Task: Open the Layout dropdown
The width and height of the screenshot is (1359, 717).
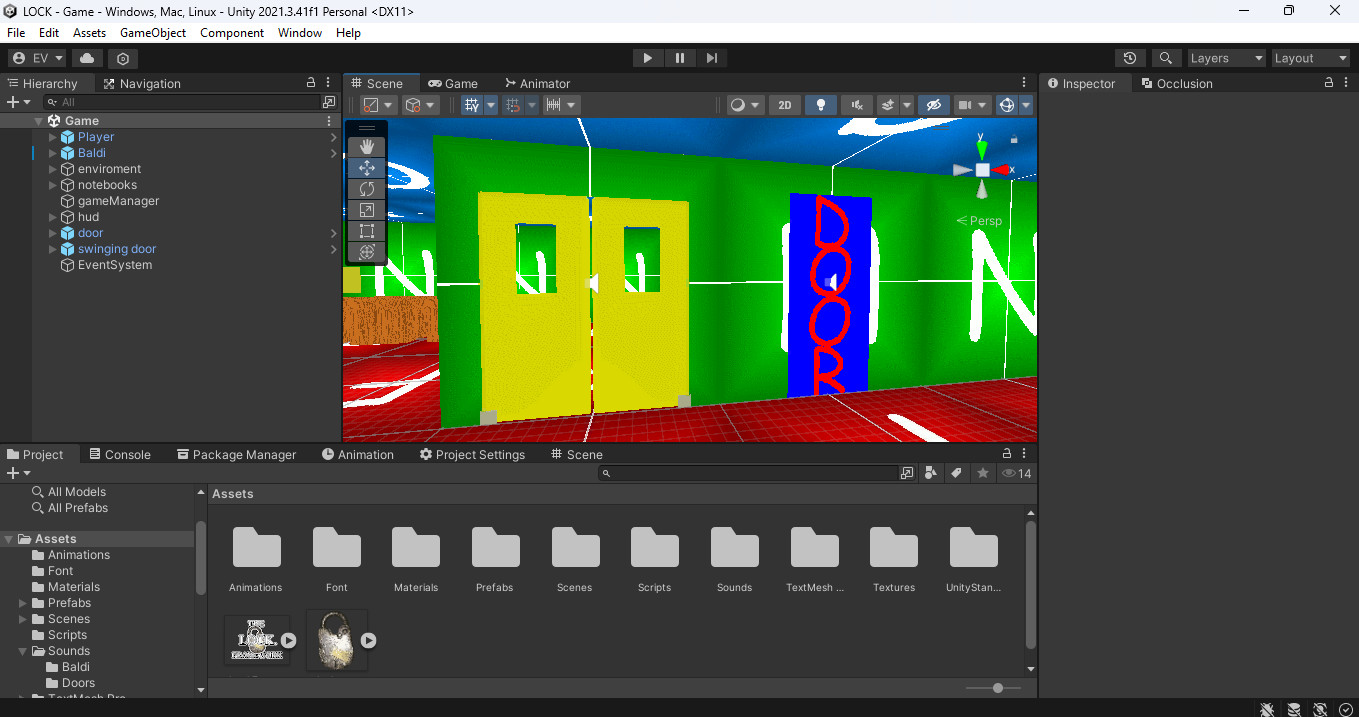Action: click(x=1310, y=57)
